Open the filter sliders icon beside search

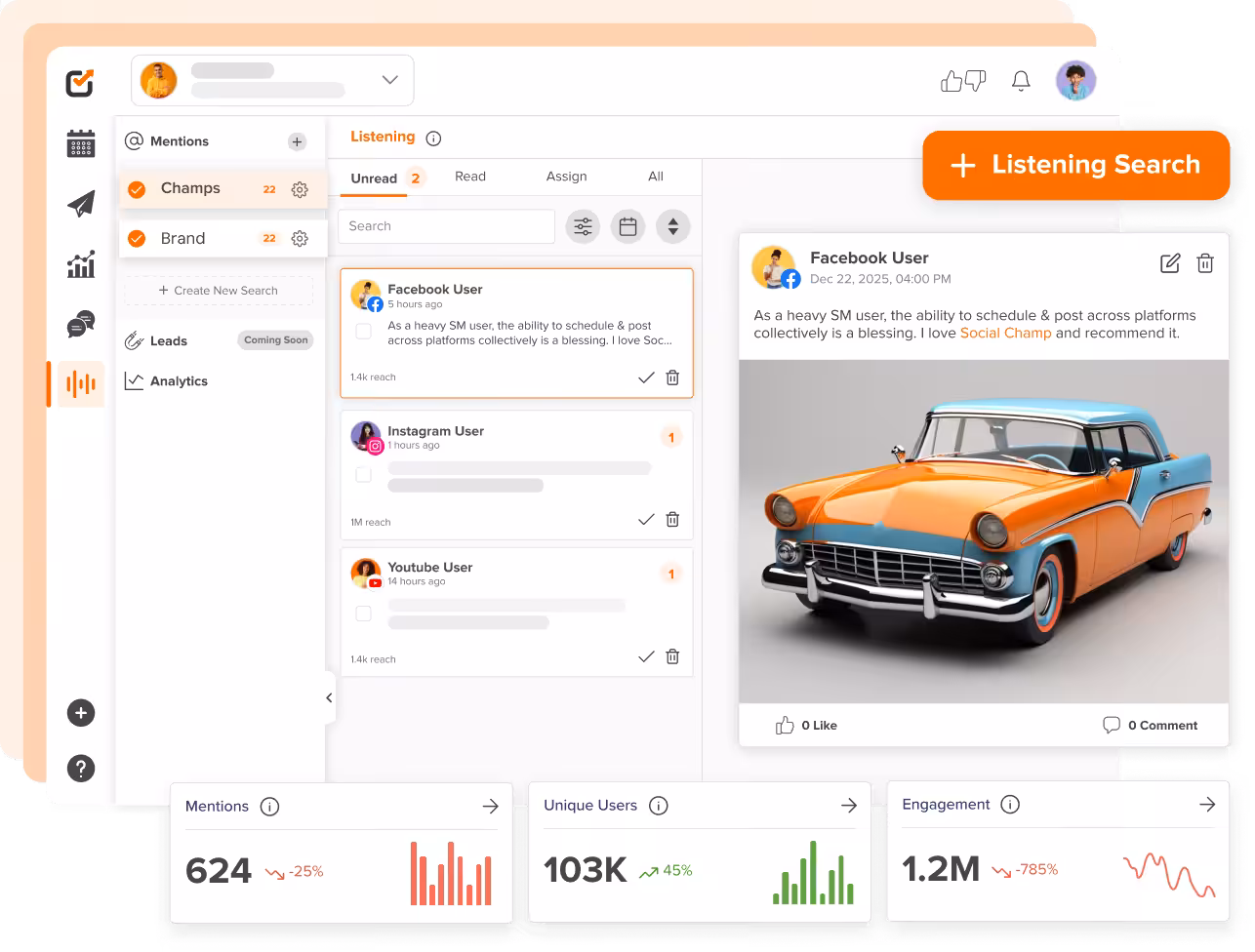click(x=583, y=226)
